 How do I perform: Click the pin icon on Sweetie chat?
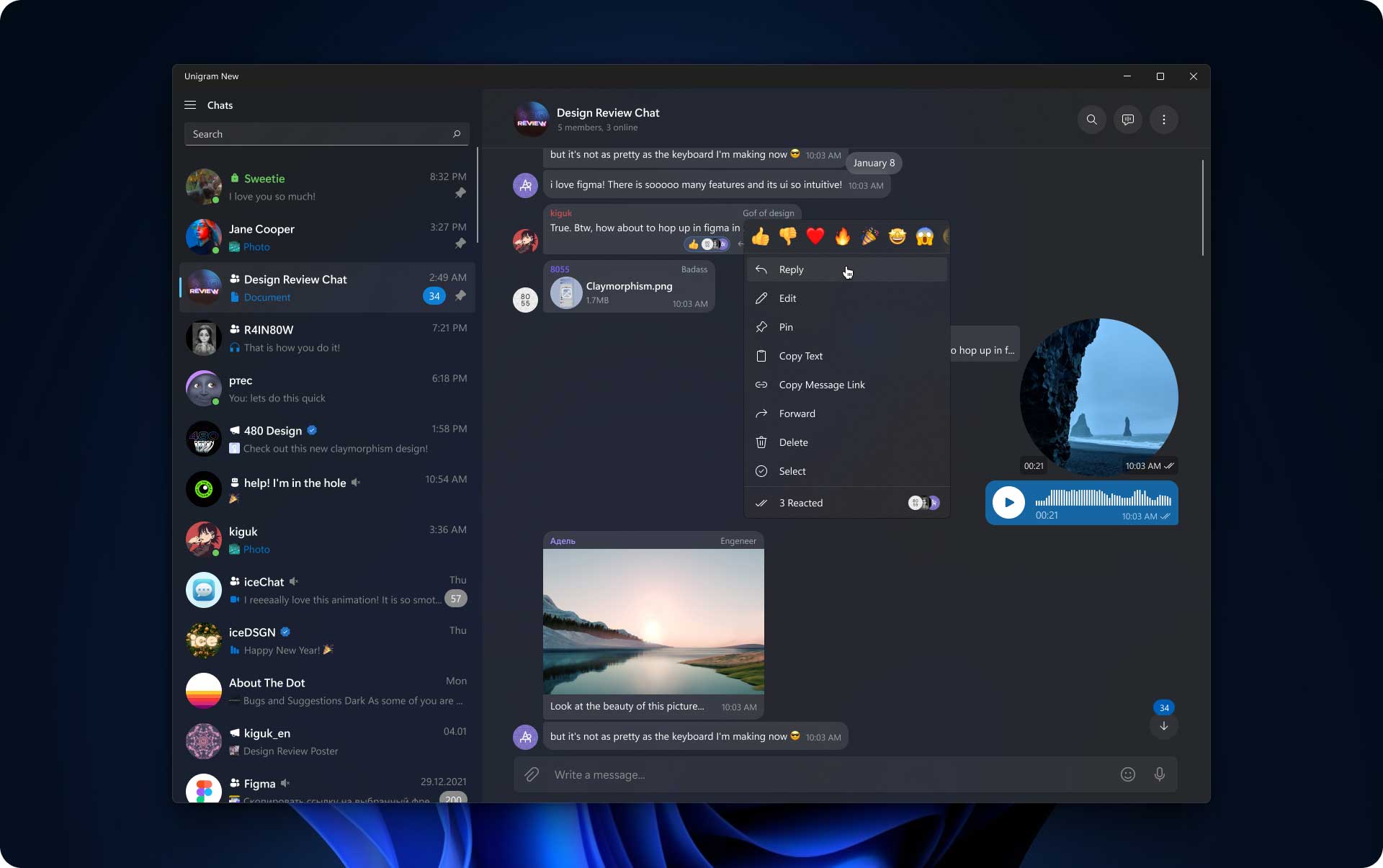tap(460, 193)
